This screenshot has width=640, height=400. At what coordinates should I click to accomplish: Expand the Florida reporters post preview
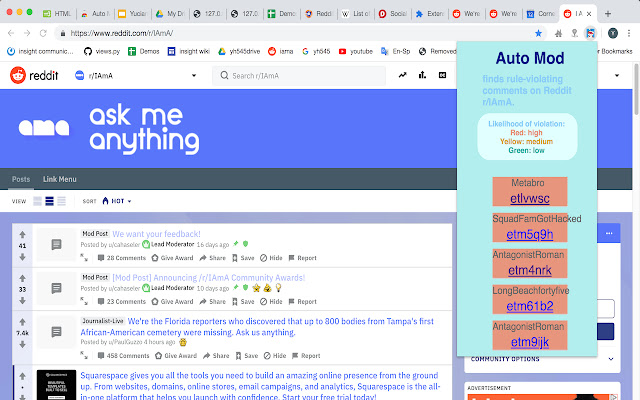(x=84, y=355)
